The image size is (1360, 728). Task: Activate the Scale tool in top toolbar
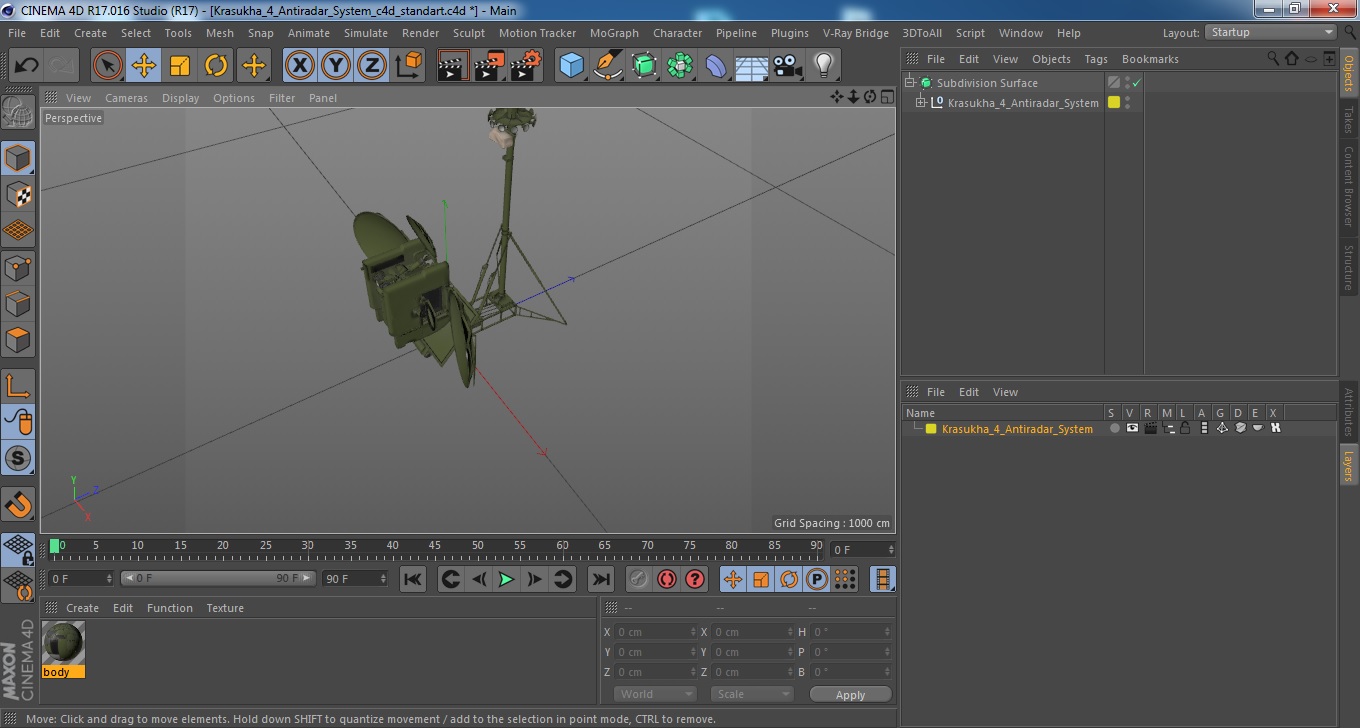pyautogui.click(x=180, y=66)
